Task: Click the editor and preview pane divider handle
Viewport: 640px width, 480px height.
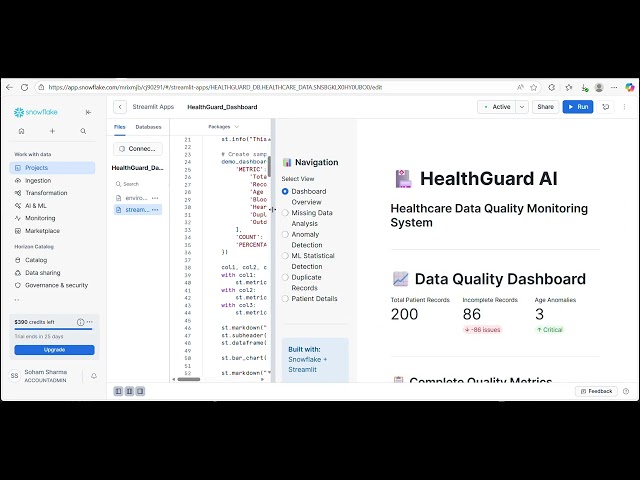Action: tap(273, 210)
